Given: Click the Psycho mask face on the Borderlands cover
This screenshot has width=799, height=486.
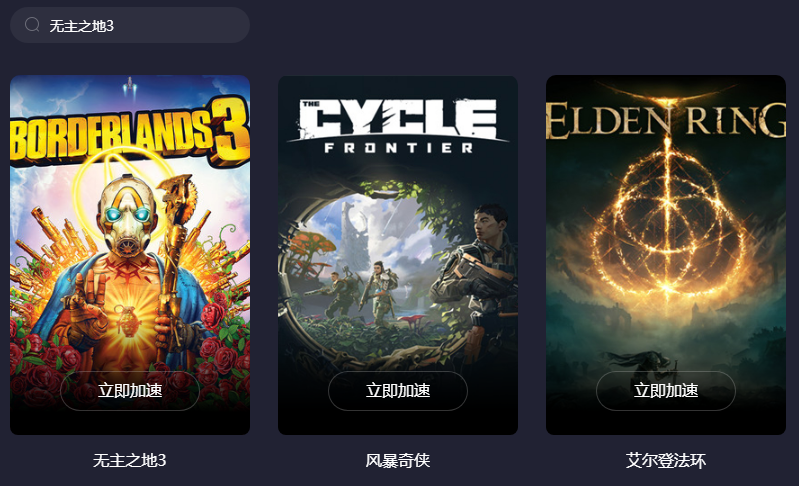Looking at the screenshot, I should click(x=127, y=215).
